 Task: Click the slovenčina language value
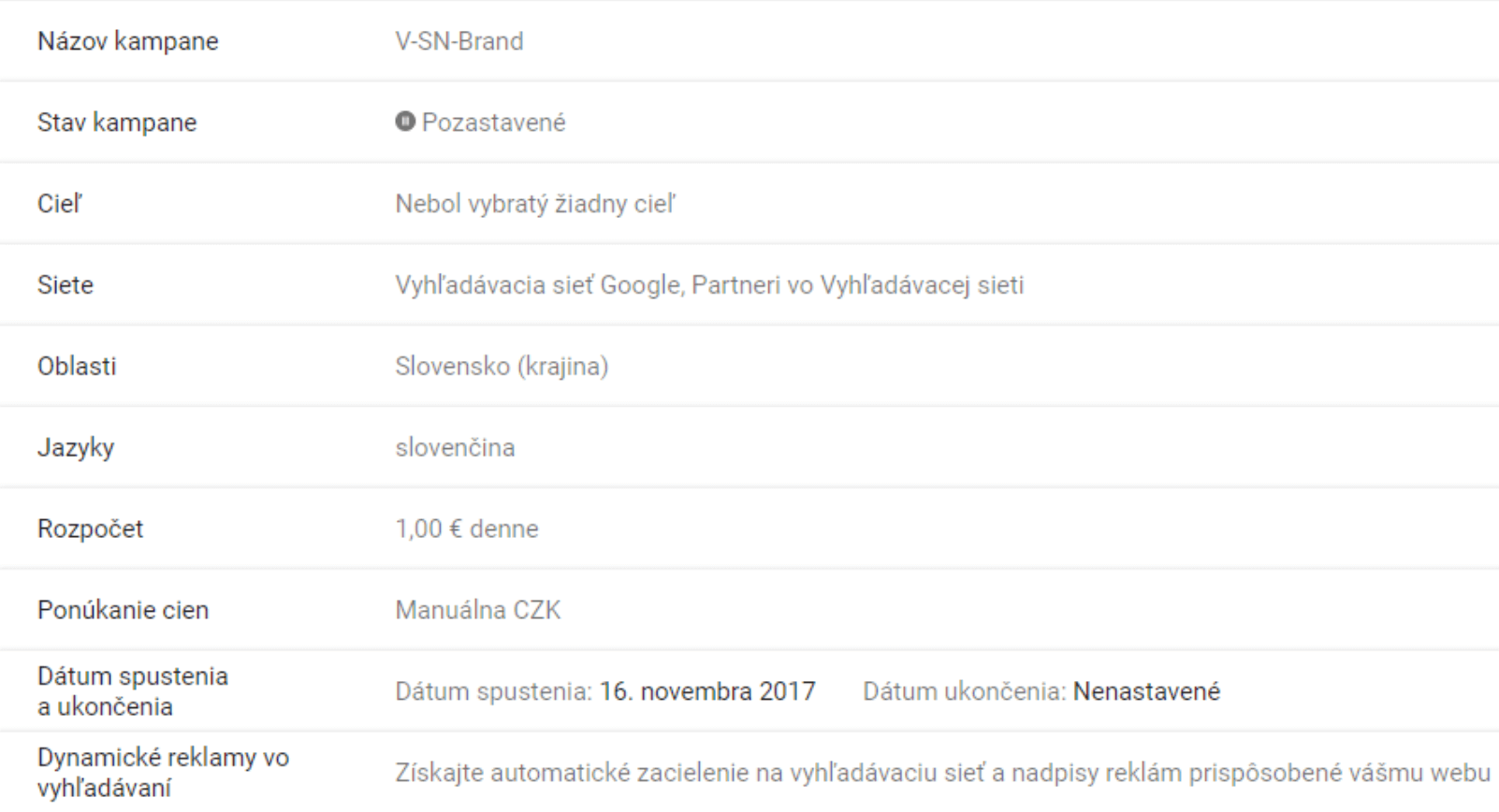455,448
